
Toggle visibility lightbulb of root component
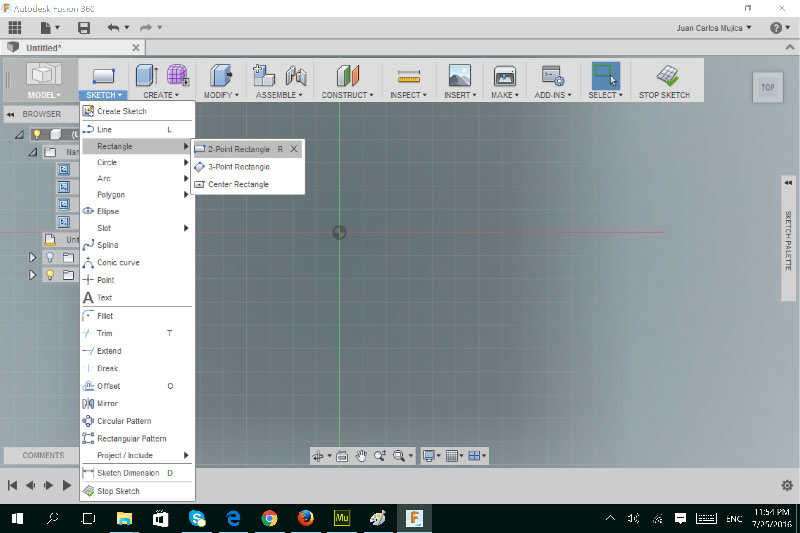tap(37, 135)
